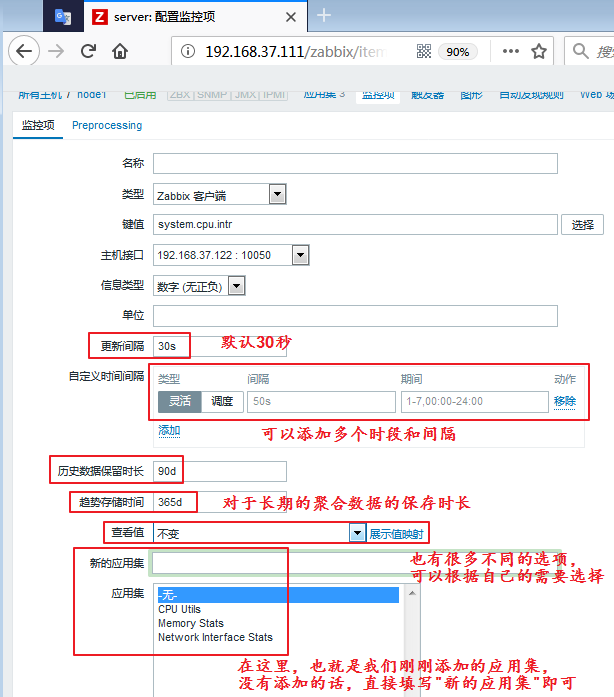
Task: Click the 移除 link in interval row
Action: (x=565, y=401)
